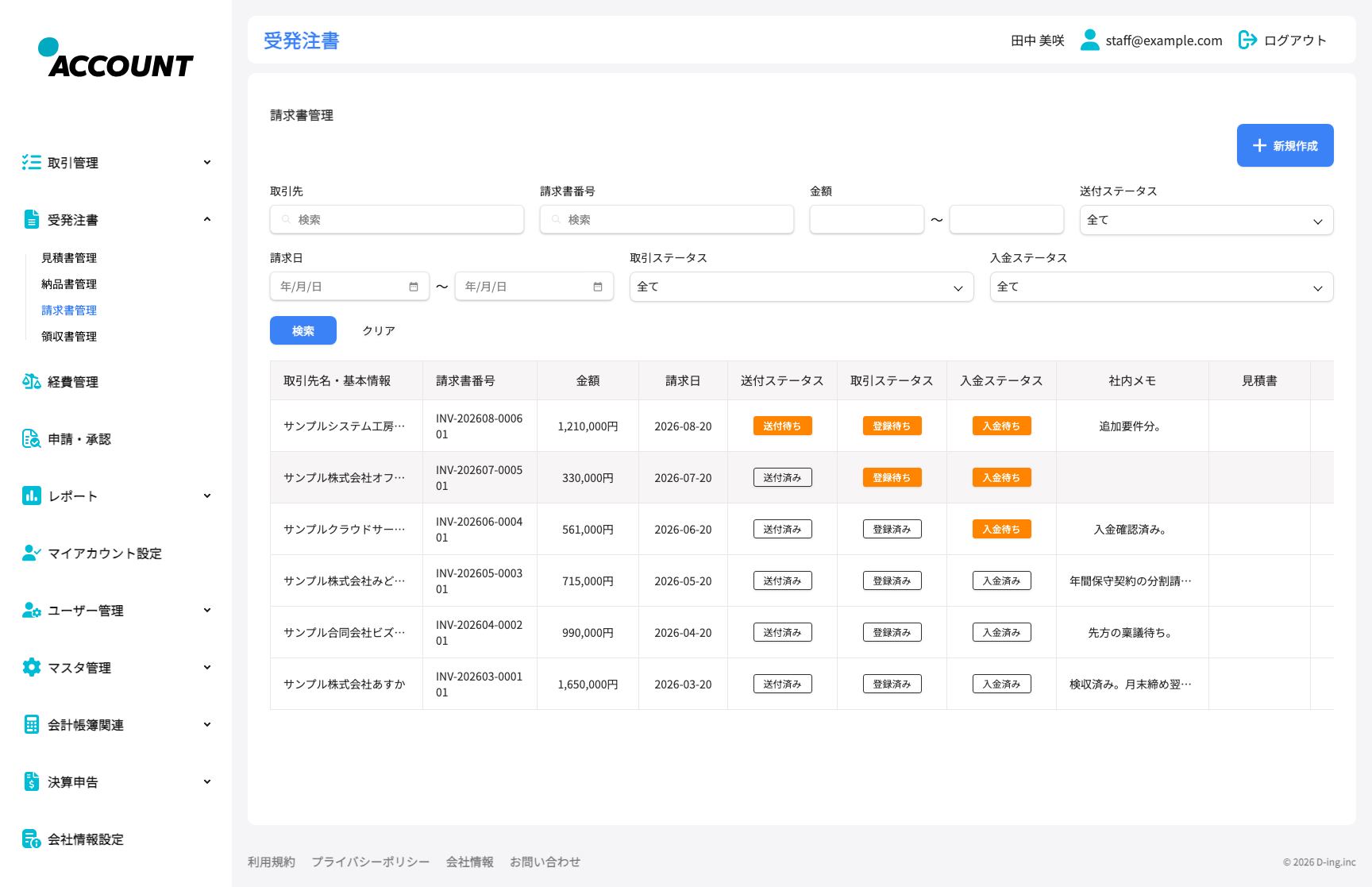Open the 利用規約 footer link
The height and width of the screenshot is (887, 1372).
272,862
